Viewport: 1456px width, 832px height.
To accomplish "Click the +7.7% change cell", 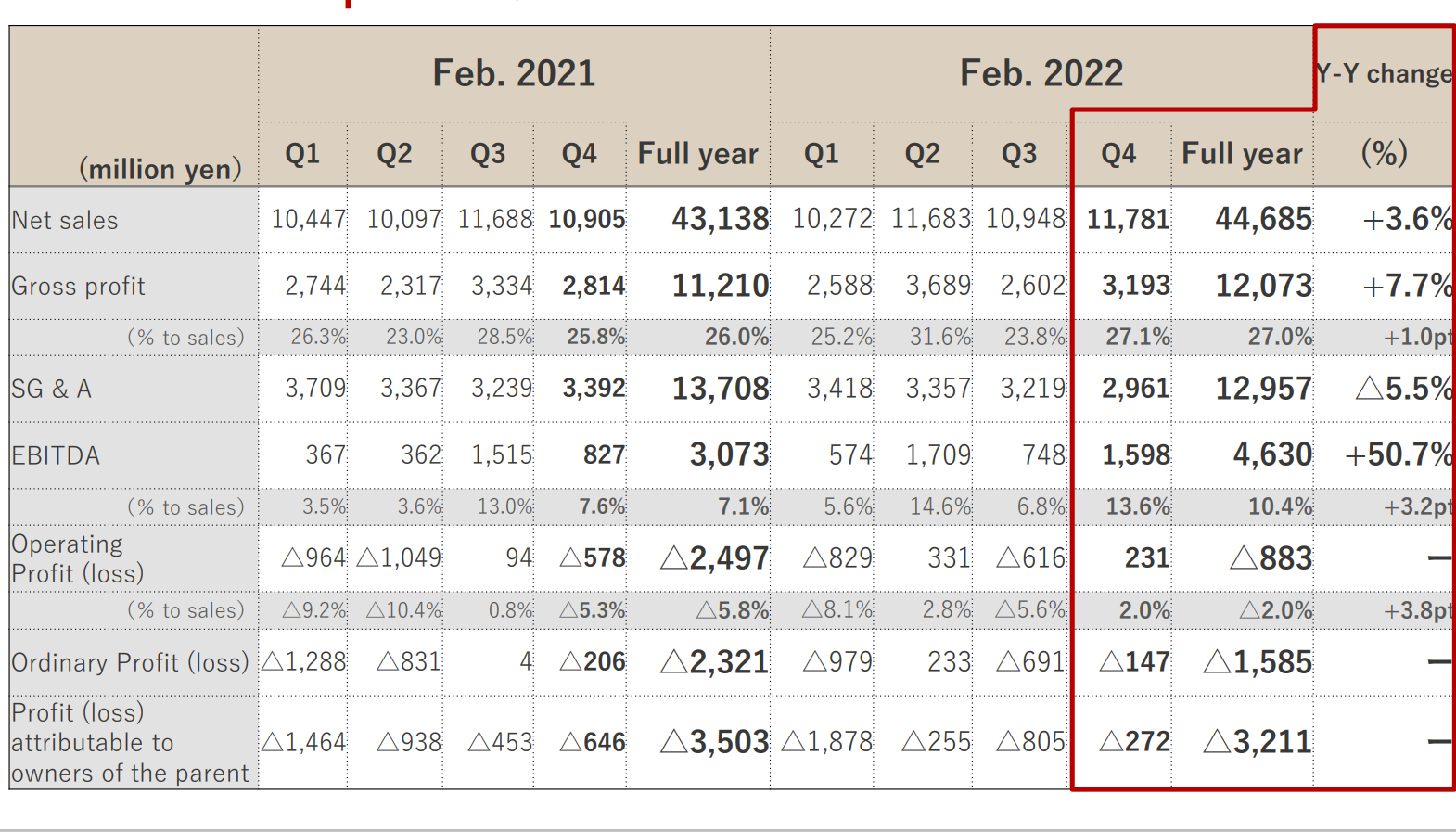I will point(1407,286).
